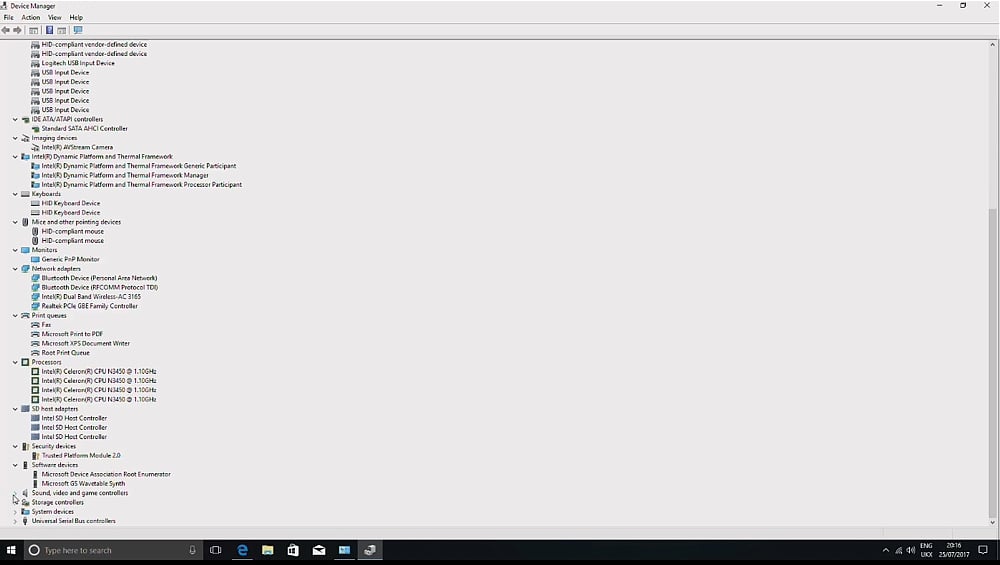Click the scrollbar down arrow

pyautogui.click(x=992, y=522)
